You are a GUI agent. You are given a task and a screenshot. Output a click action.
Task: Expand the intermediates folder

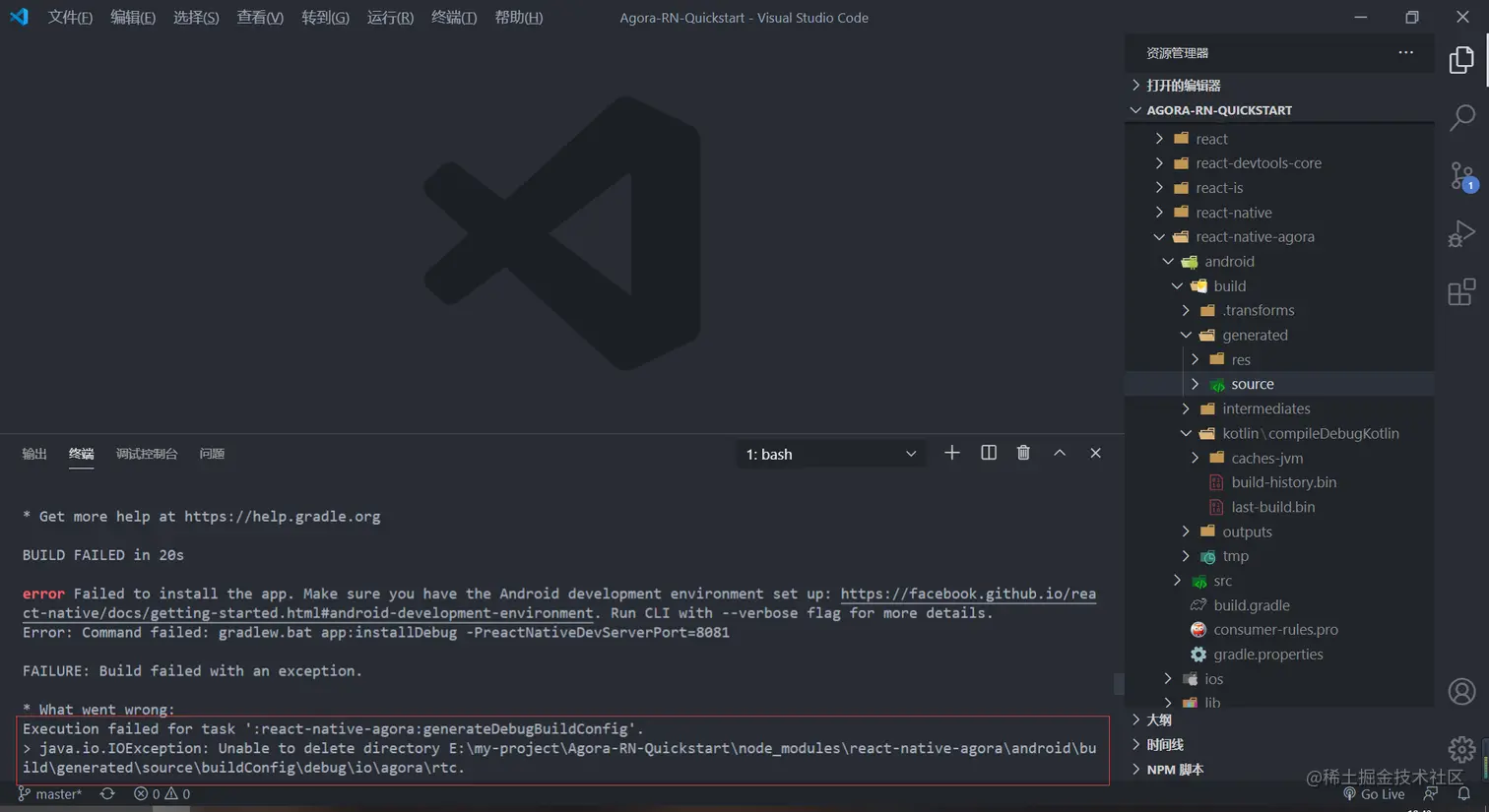click(x=1279, y=408)
